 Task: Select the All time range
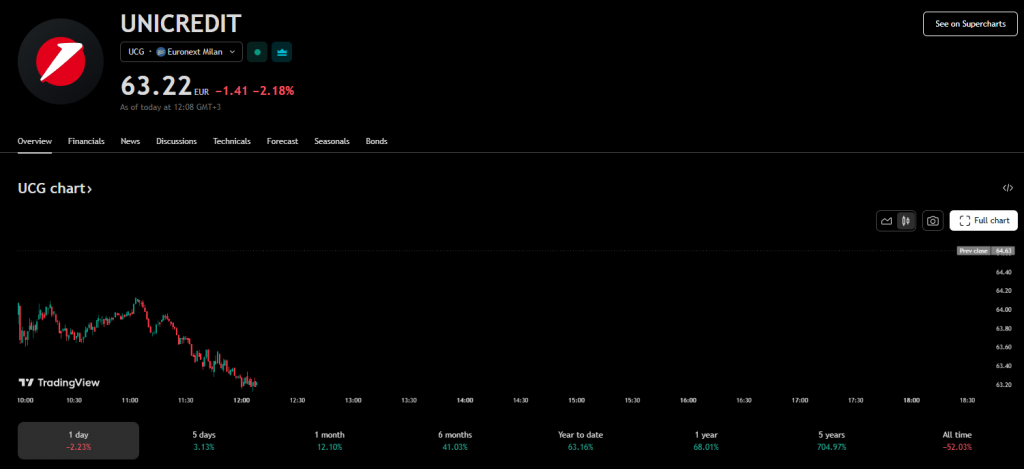957,440
